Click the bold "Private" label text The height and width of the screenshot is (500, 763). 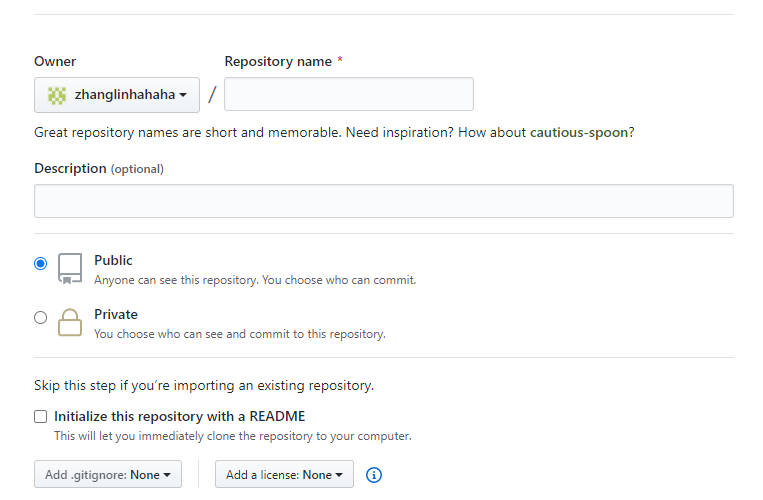click(116, 314)
